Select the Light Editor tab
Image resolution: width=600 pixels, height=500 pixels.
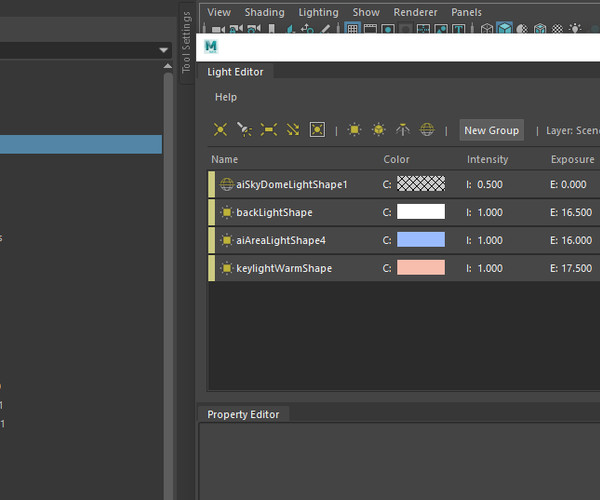pos(235,72)
